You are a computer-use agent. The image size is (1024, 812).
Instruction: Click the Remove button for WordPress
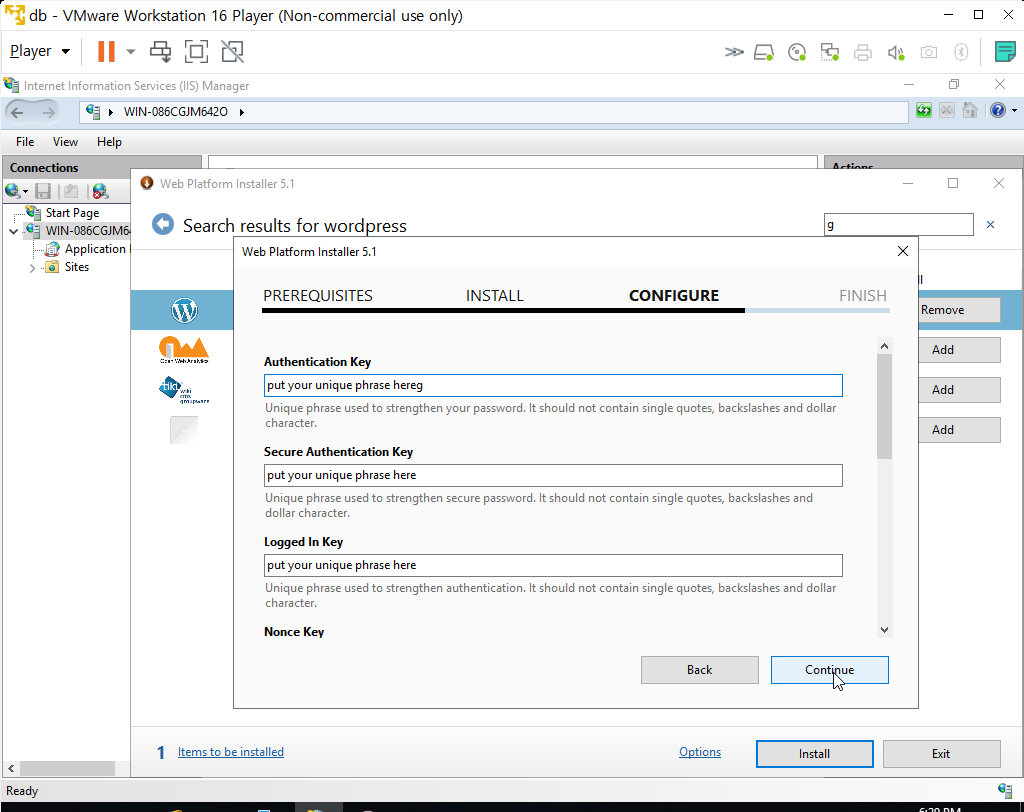tap(959, 310)
